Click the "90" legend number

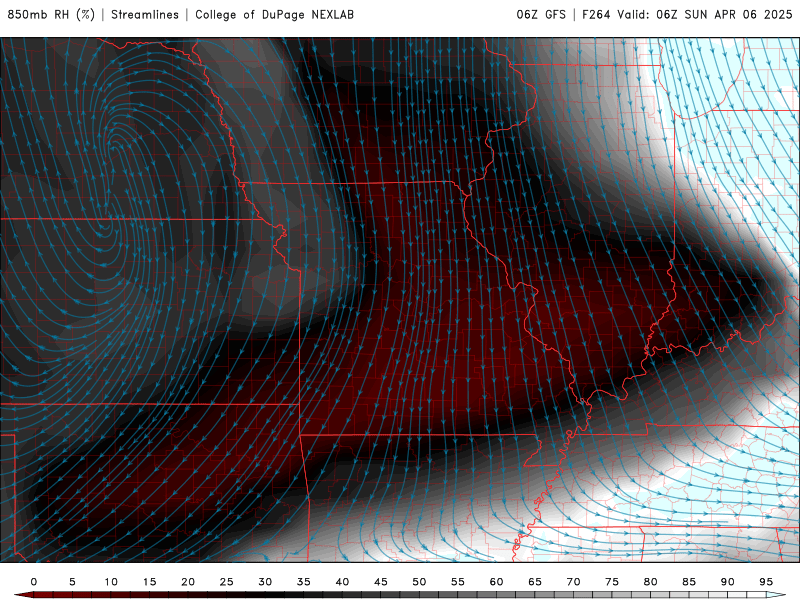point(727,582)
